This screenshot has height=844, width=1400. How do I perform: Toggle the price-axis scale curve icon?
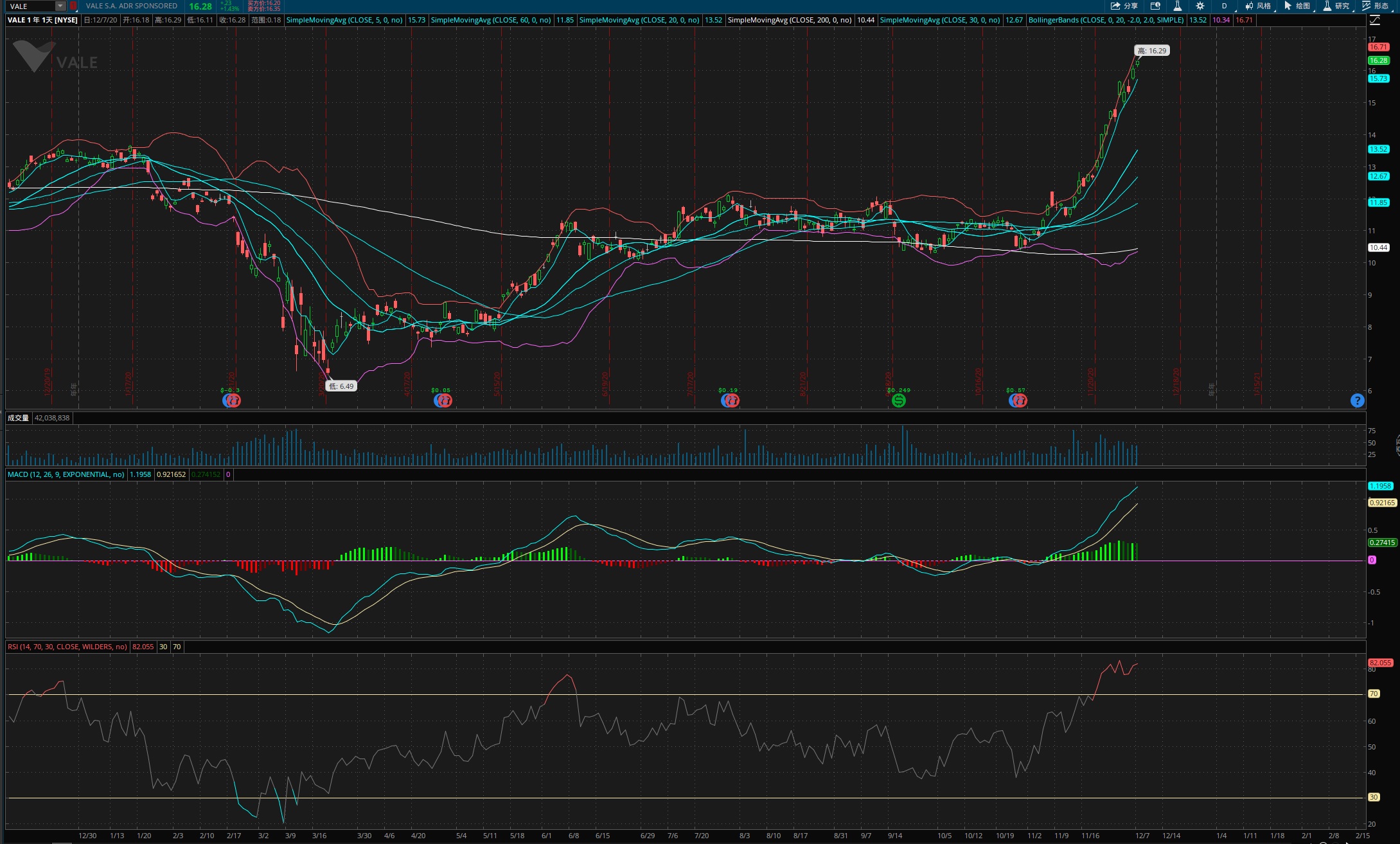[1374, 21]
